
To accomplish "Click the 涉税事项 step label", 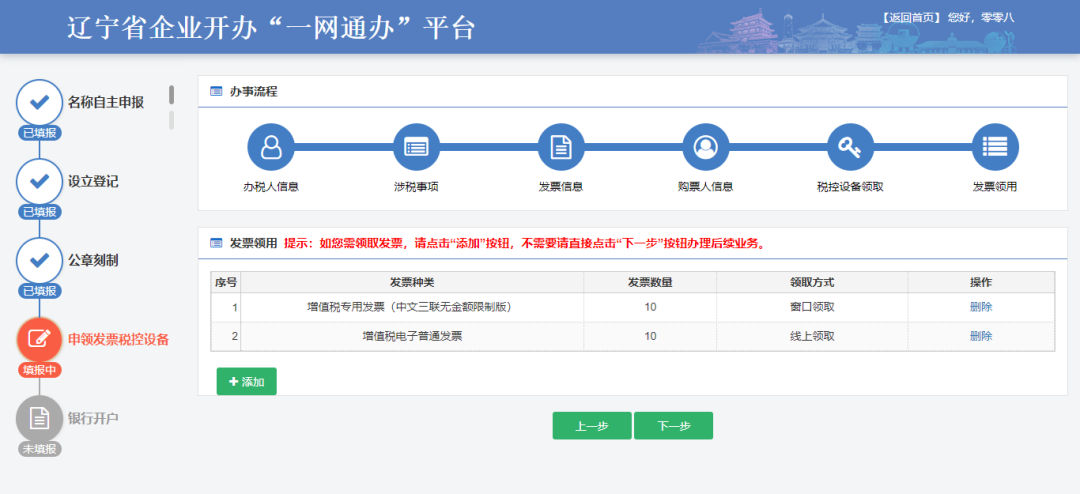I will coord(416,187).
